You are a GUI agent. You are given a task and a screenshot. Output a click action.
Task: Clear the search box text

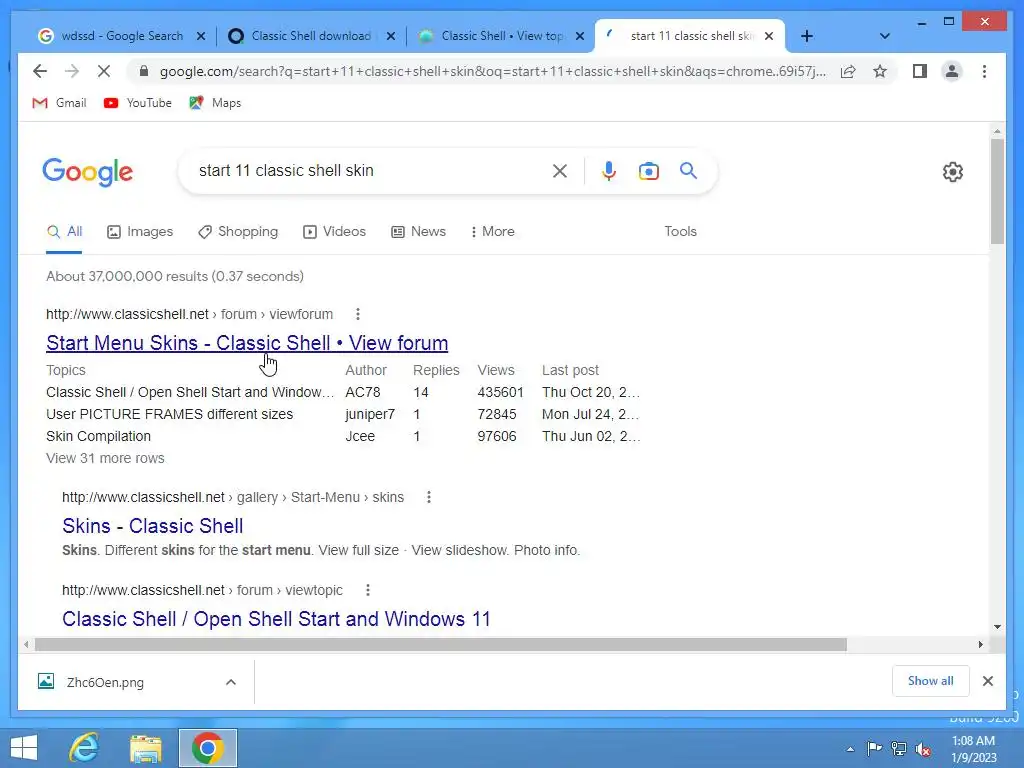(560, 171)
